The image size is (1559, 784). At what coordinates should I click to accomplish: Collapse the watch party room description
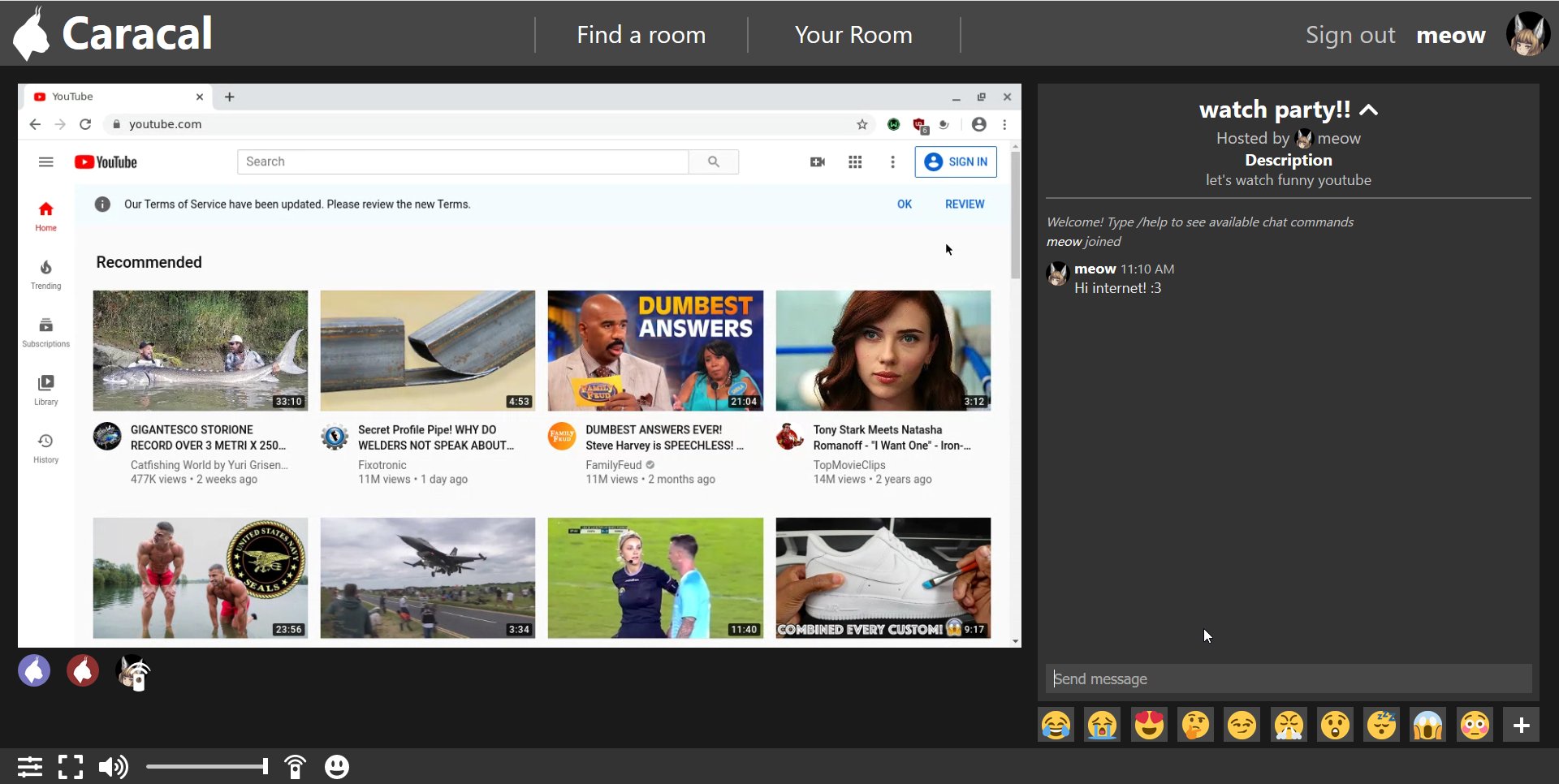(x=1370, y=110)
